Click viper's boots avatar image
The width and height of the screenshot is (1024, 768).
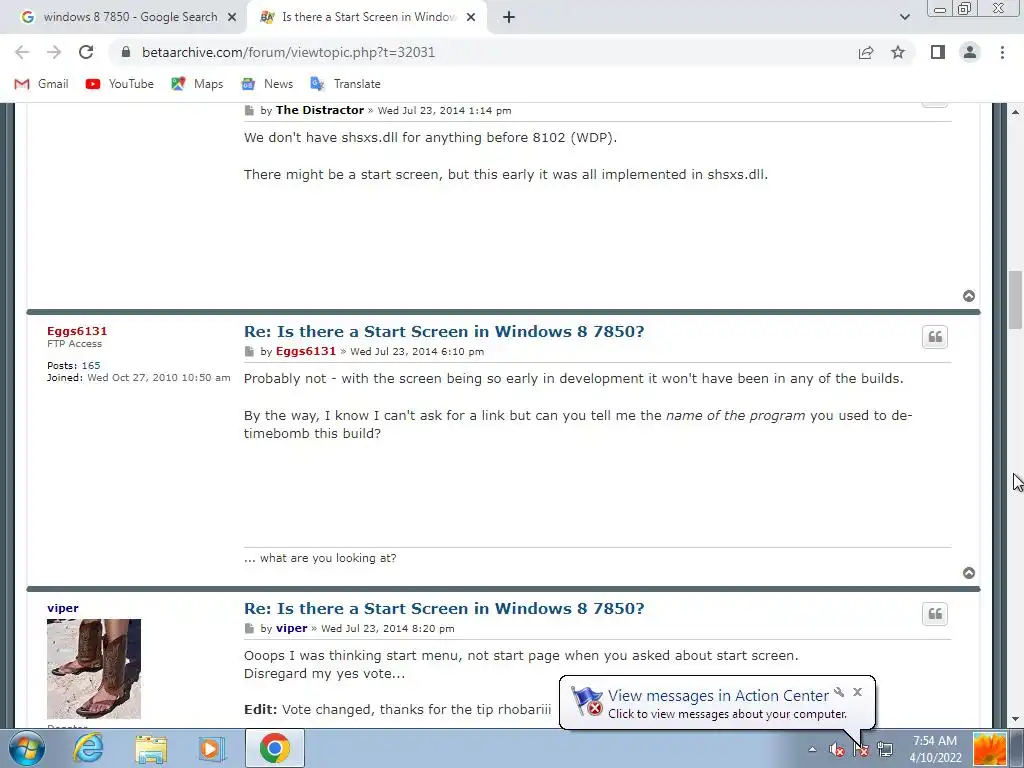(94, 669)
